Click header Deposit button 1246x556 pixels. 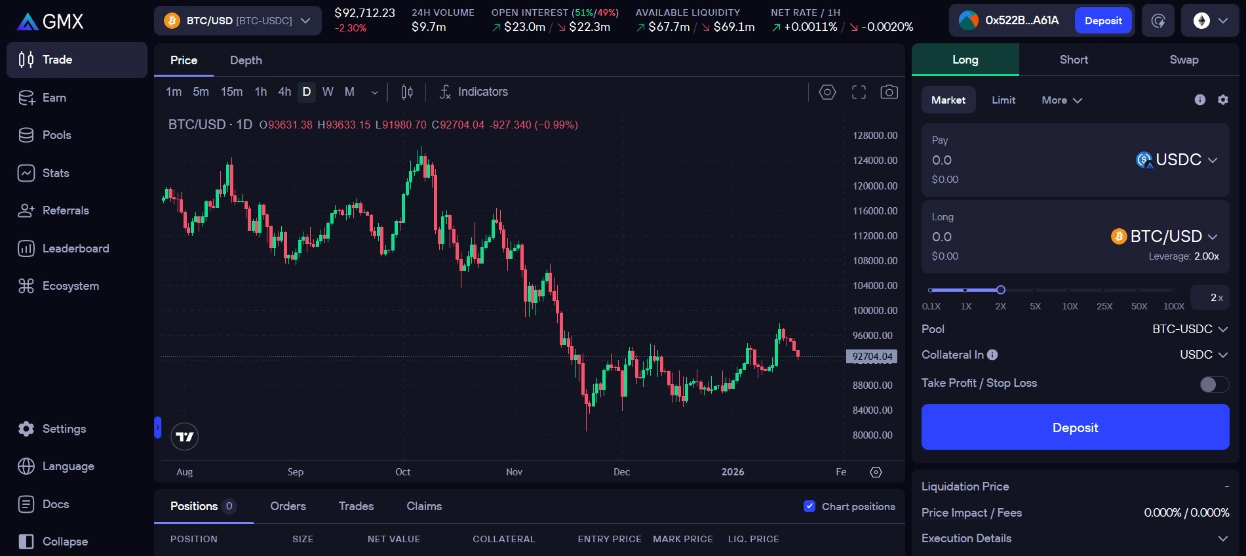point(1103,20)
